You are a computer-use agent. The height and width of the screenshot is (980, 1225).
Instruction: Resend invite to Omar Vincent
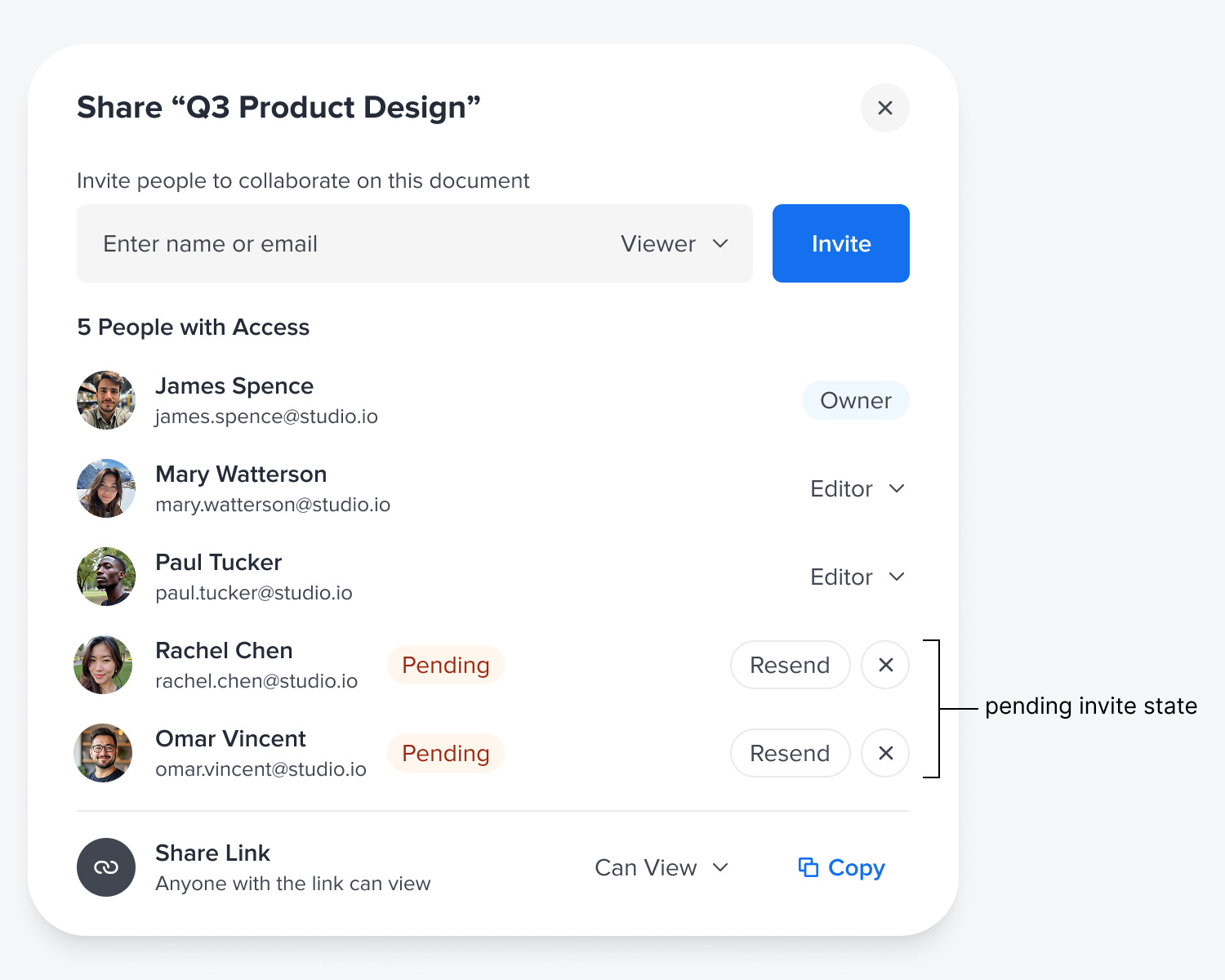790,753
